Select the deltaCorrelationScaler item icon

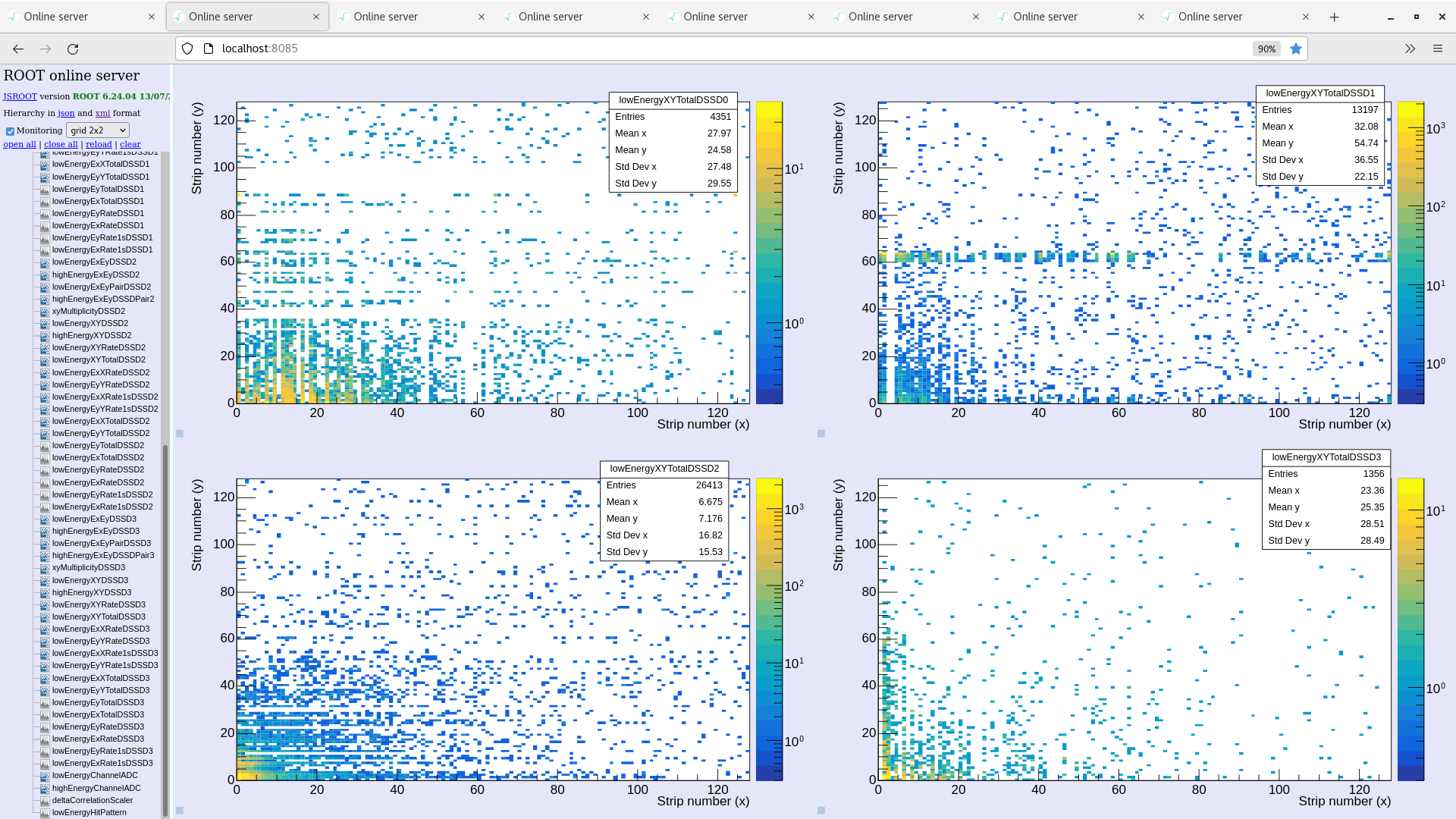click(45, 800)
